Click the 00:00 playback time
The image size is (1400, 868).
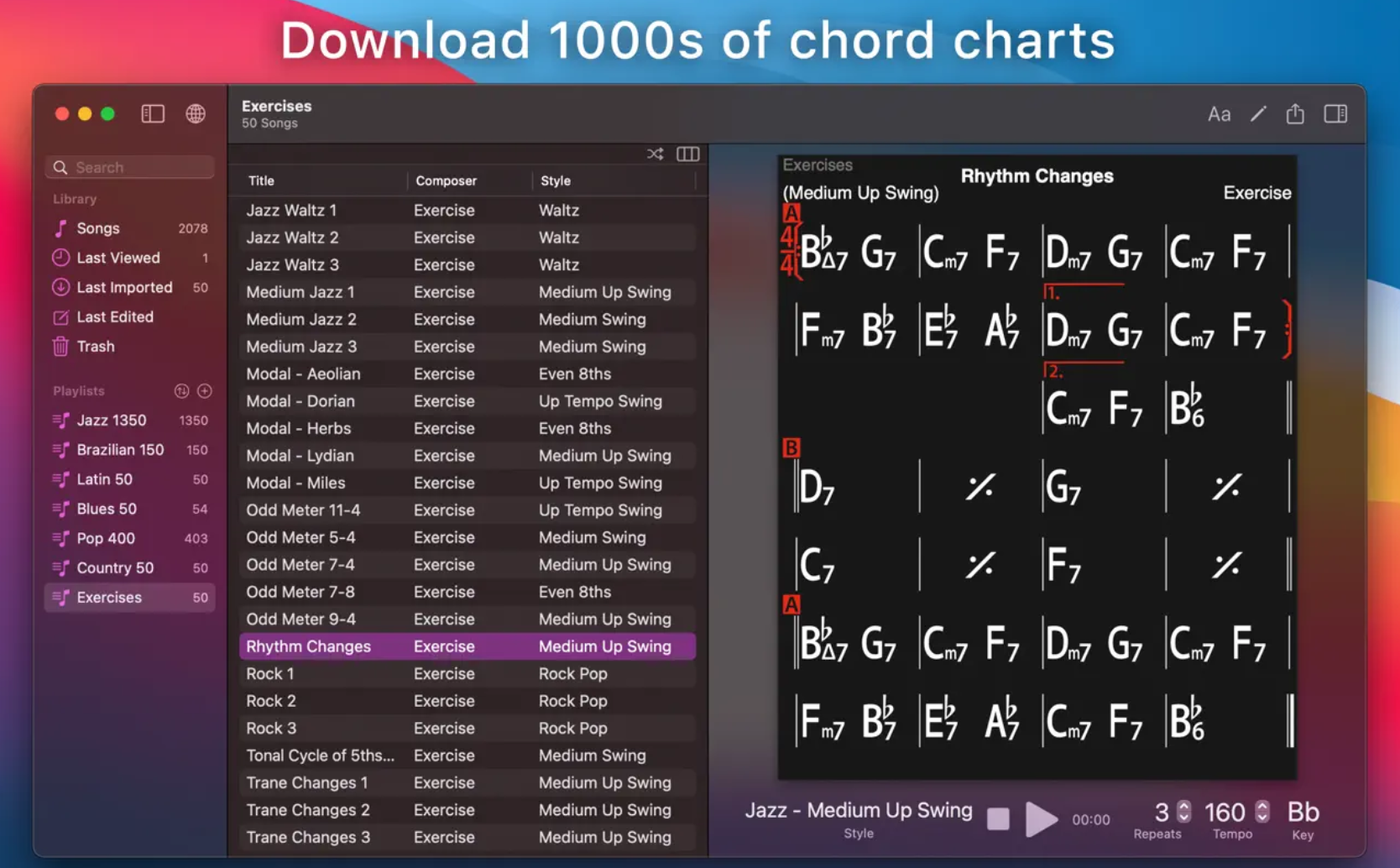pos(1090,819)
